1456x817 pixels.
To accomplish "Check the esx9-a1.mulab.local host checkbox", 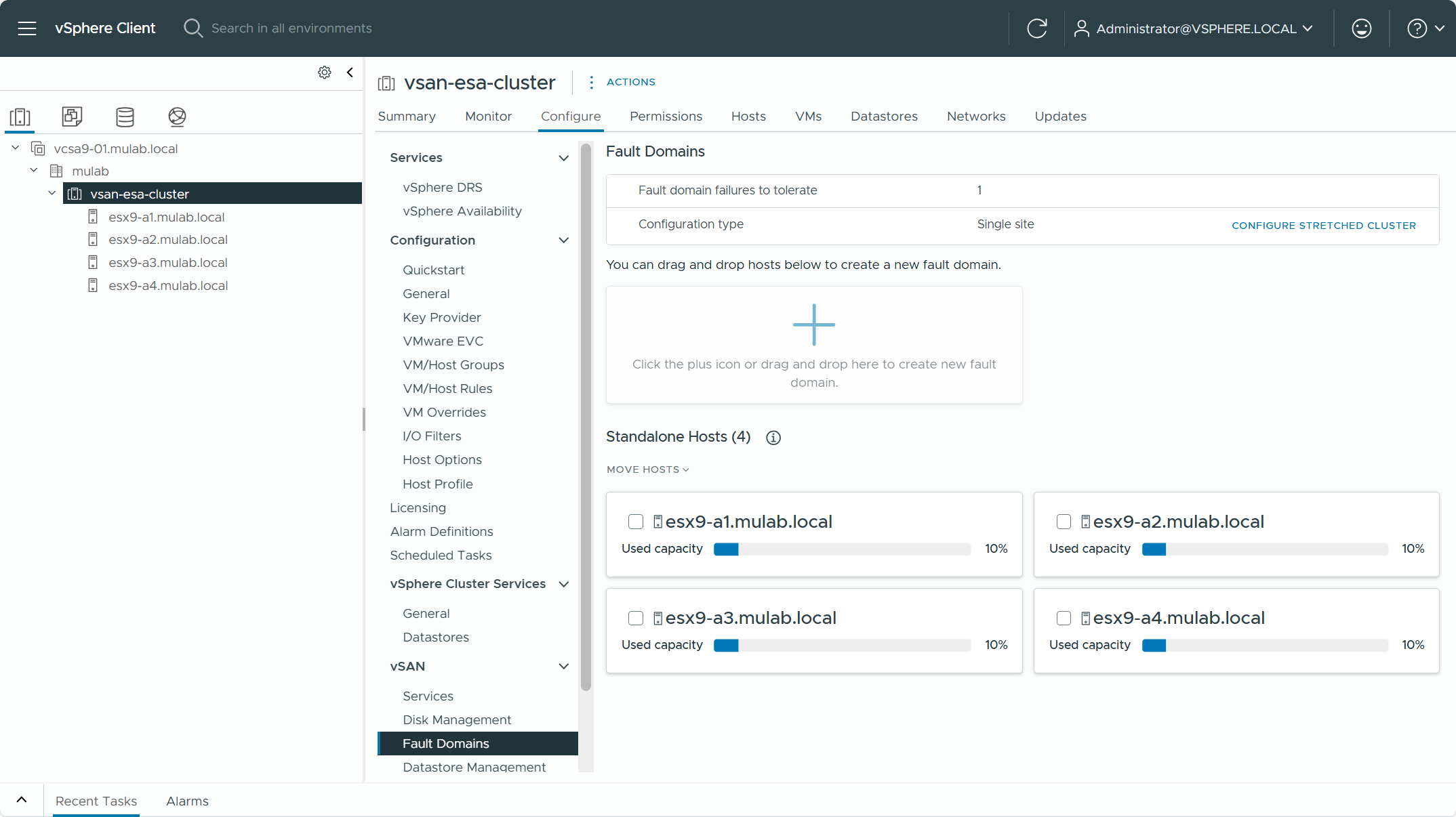I will point(636,522).
